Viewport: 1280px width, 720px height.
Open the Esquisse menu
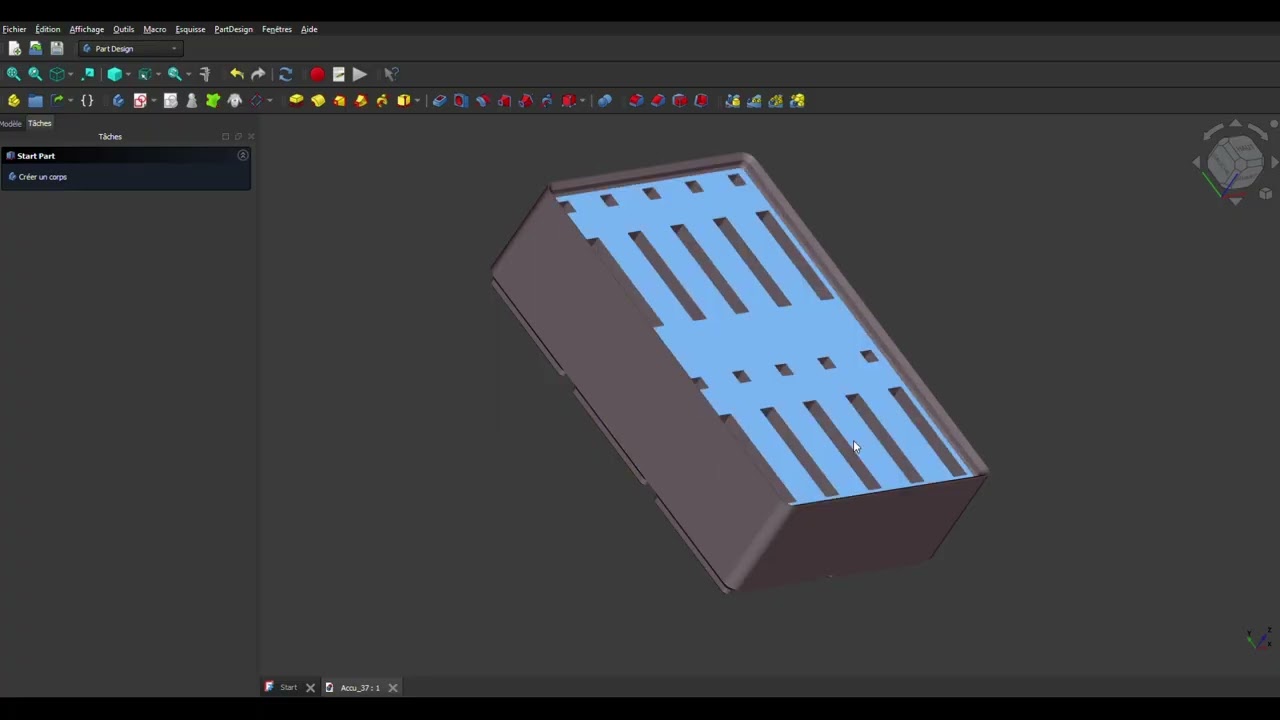[190, 29]
